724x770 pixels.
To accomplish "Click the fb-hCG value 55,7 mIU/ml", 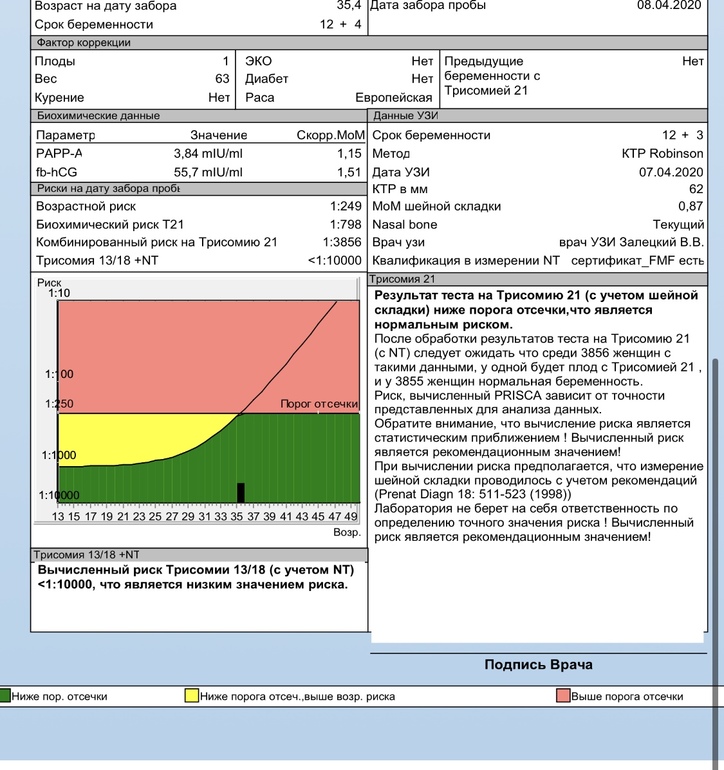I will coord(208,171).
